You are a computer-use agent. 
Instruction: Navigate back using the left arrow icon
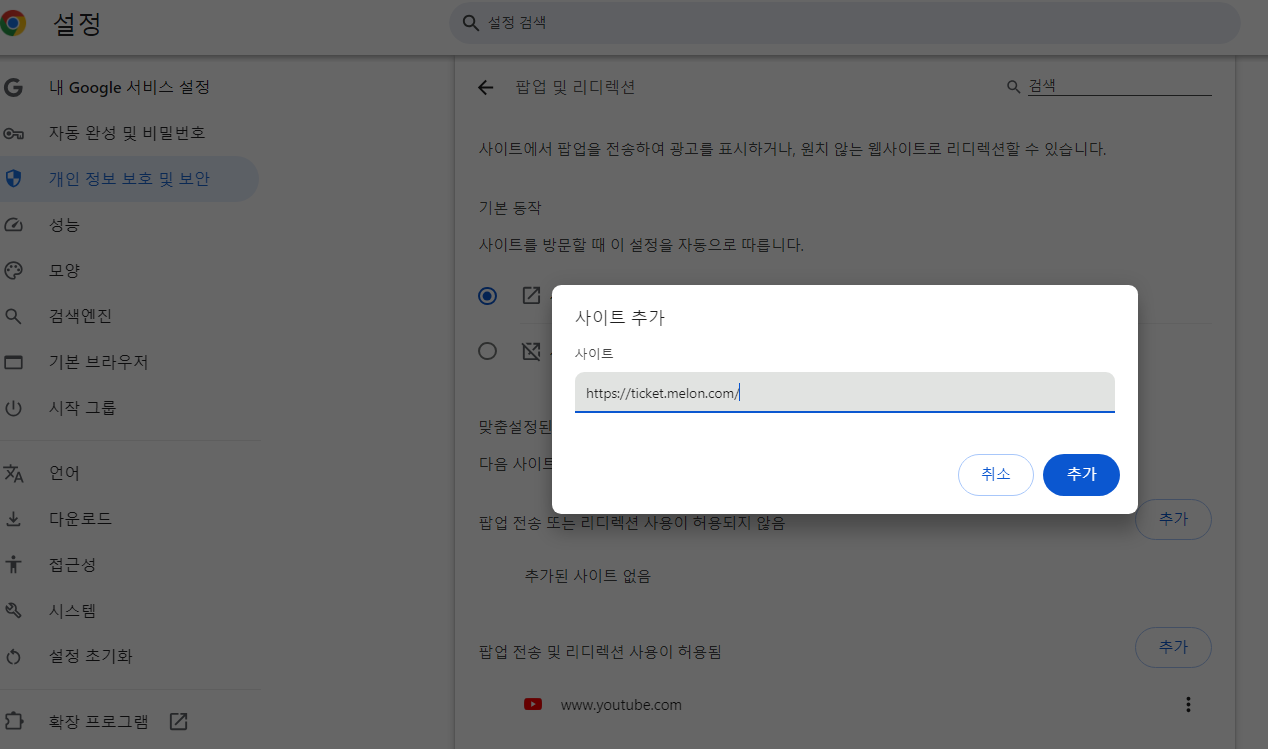[x=485, y=88]
